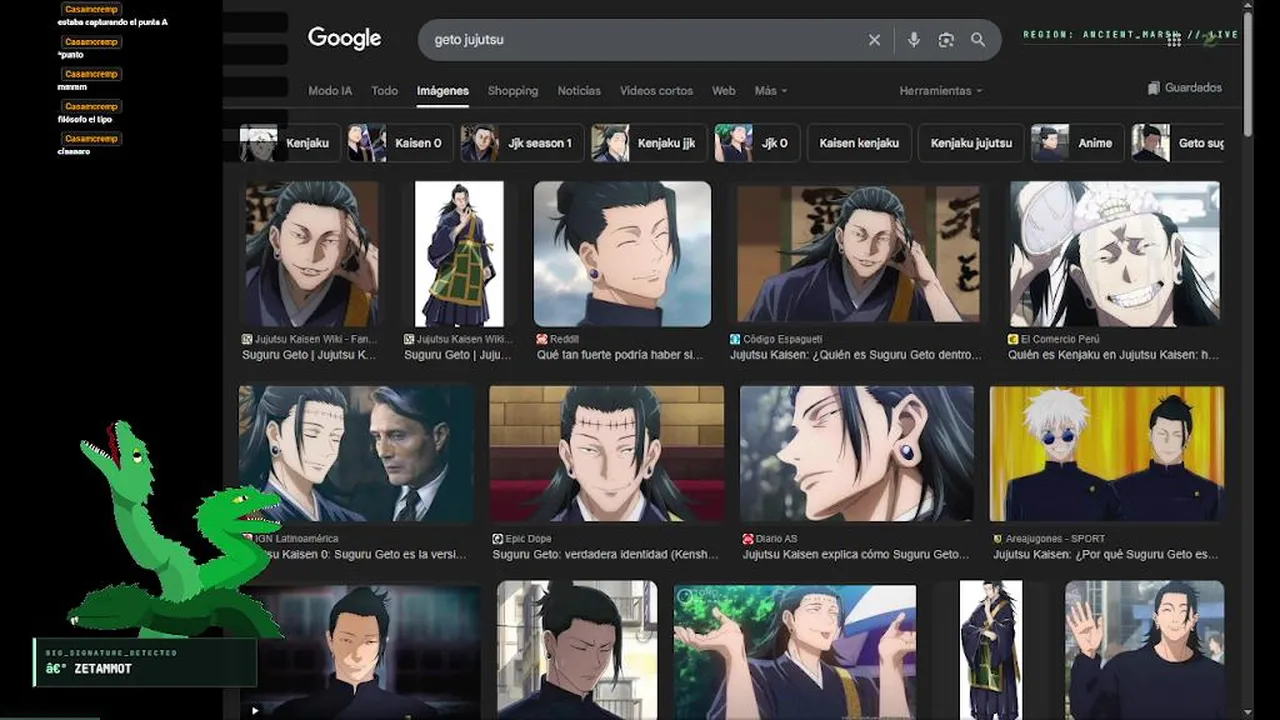The height and width of the screenshot is (720, 1280).
Task: Open the Noticias tab
Action: click(579, 91)
